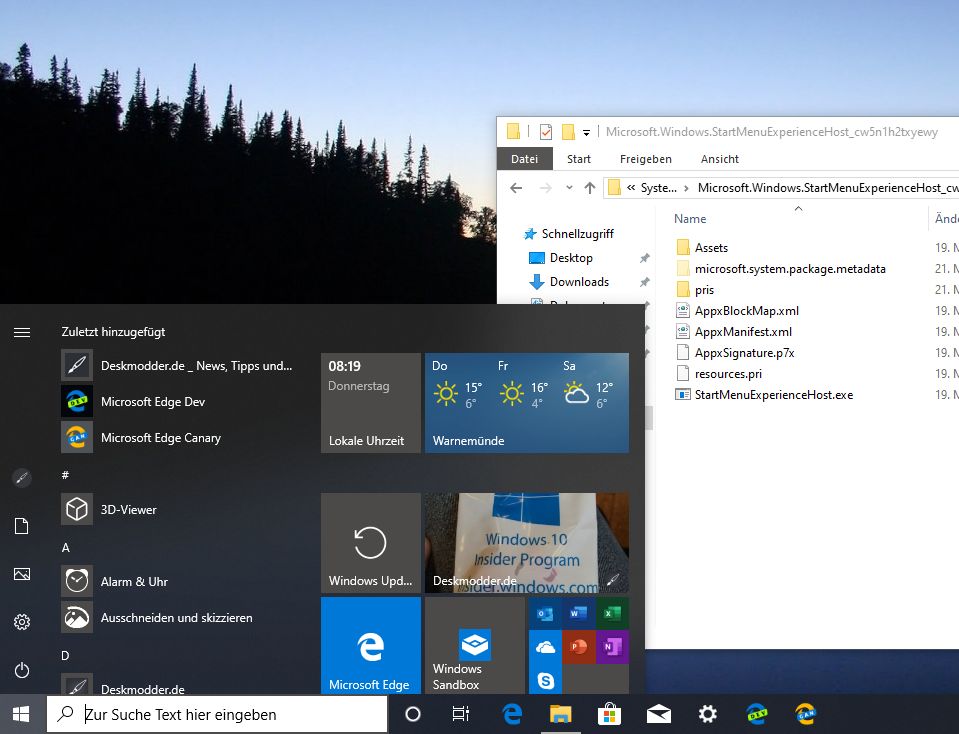Go up one folder level in Explorer
Viewport: 959px width, 734px height.
click(x=590, y=188)
